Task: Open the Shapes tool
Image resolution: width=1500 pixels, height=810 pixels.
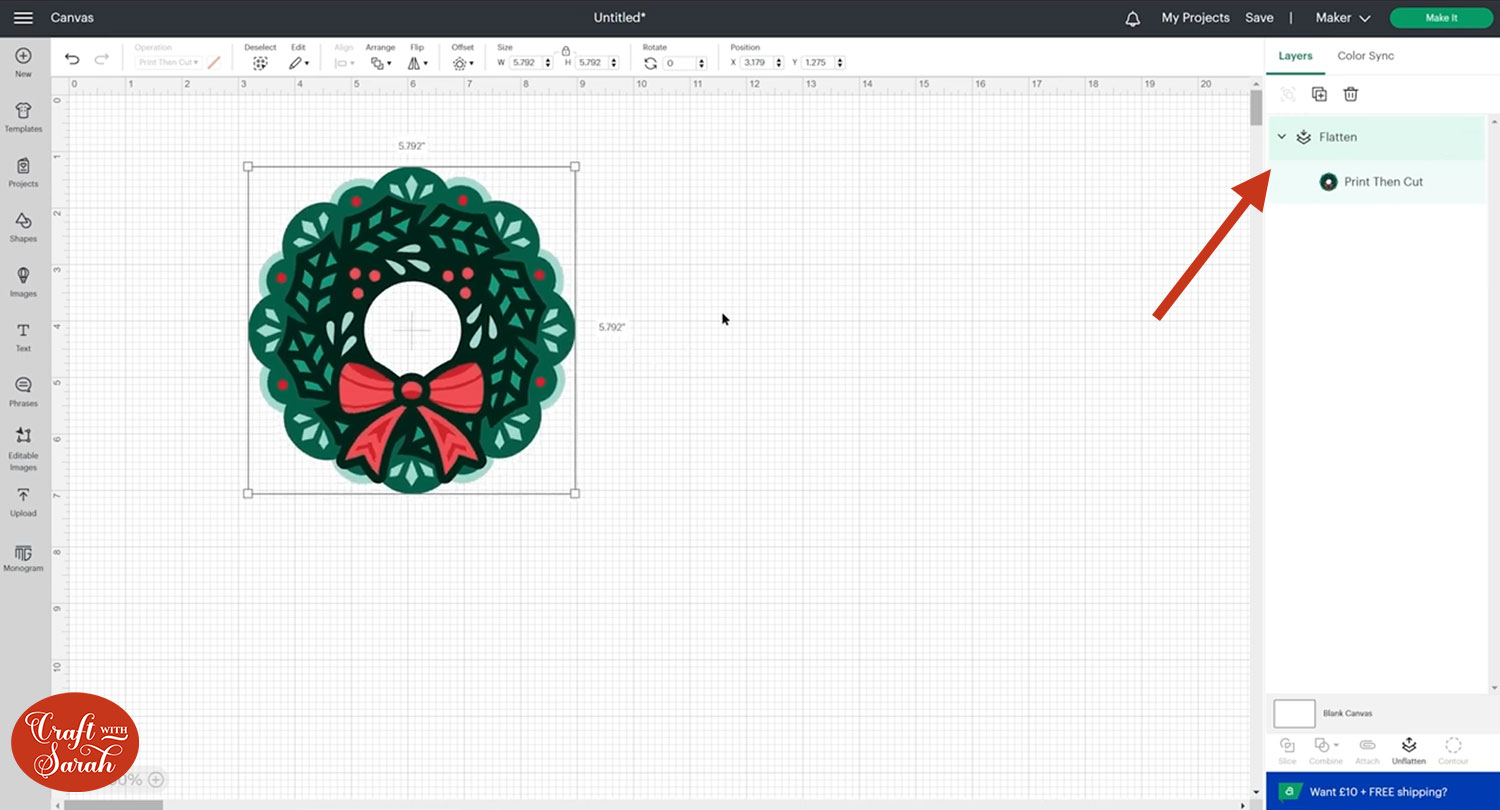Action: 23,226
